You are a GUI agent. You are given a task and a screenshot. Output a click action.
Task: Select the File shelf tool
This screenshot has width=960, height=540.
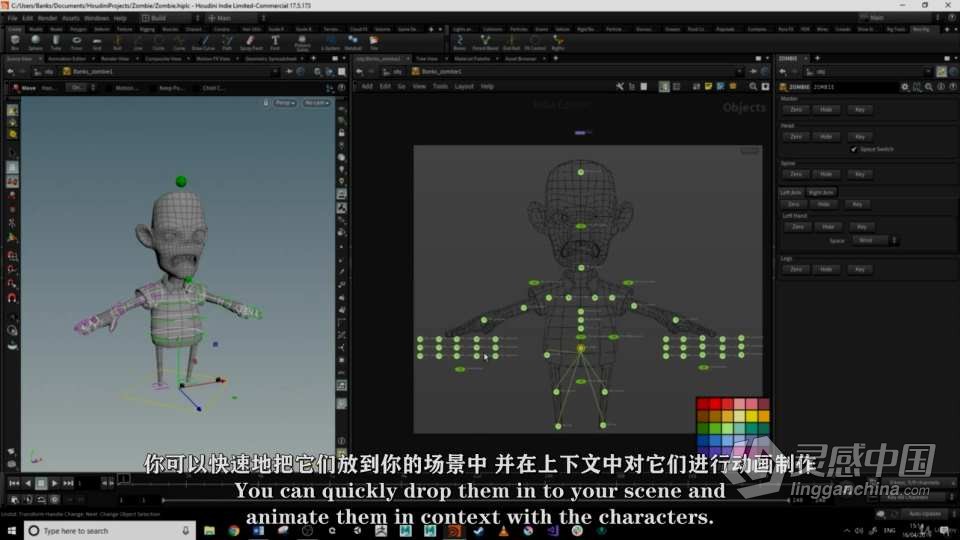(x=373, y=42)
